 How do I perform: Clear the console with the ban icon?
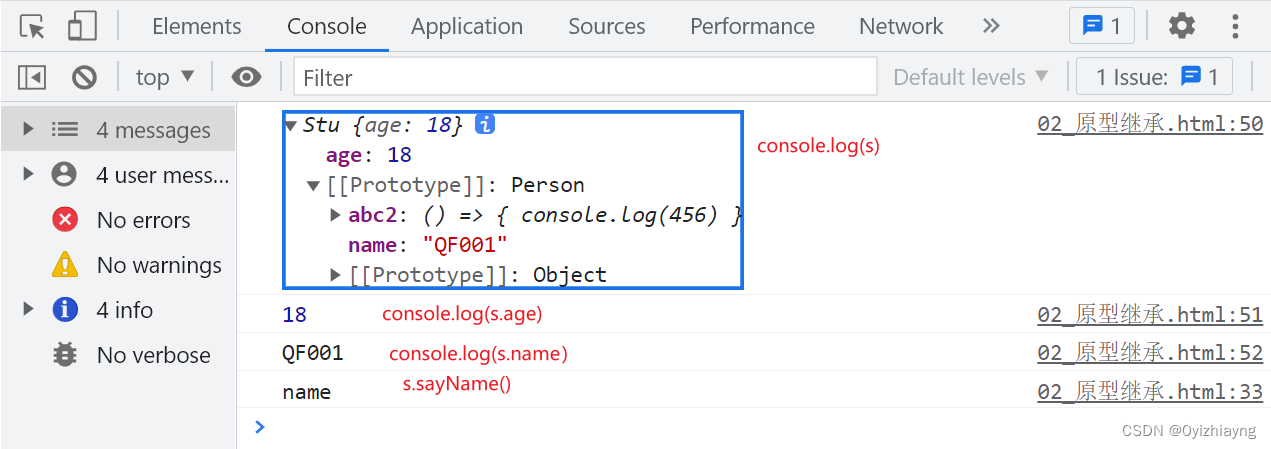84,77
